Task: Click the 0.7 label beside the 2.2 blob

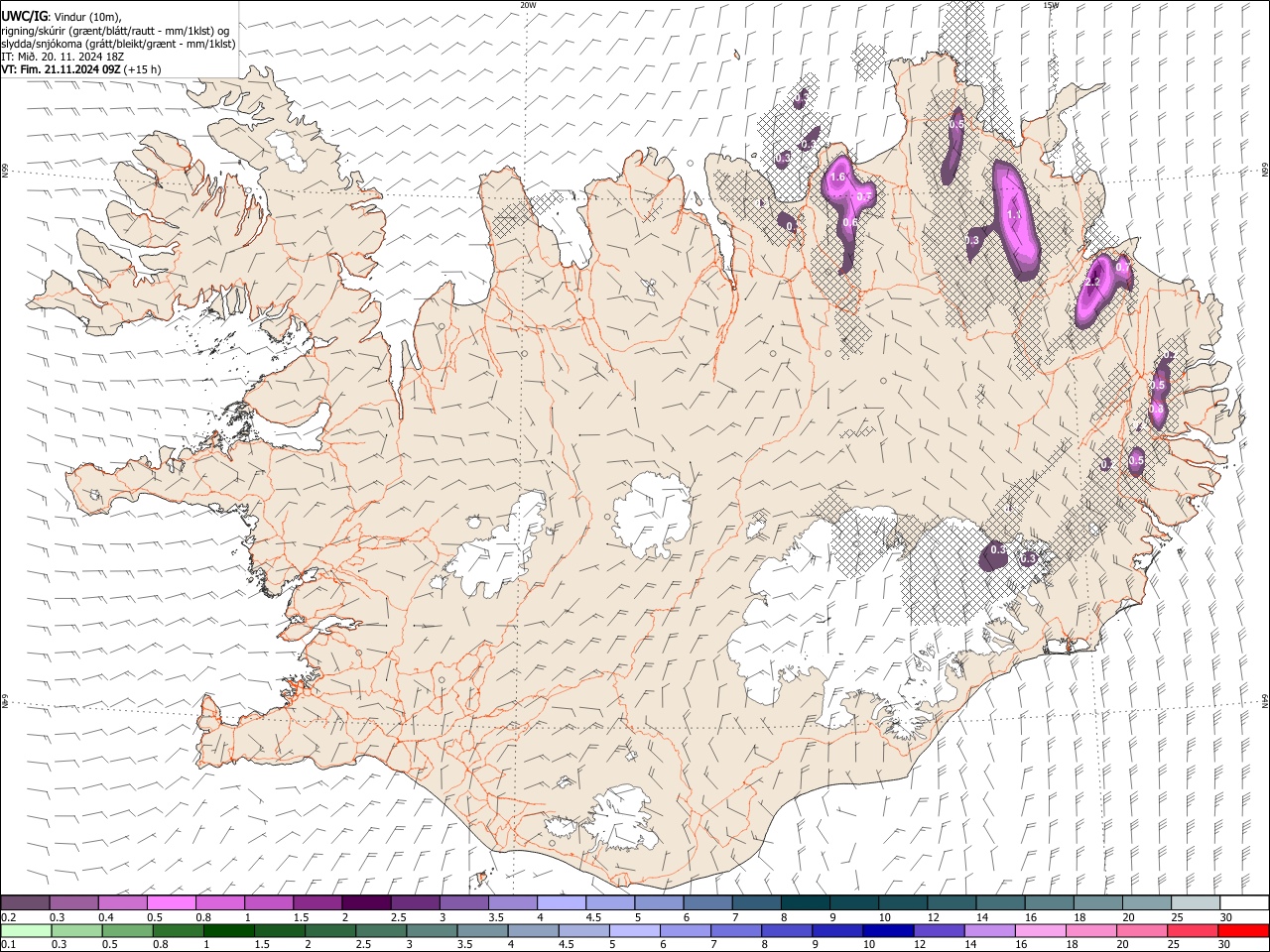Action: point(1122,267)
